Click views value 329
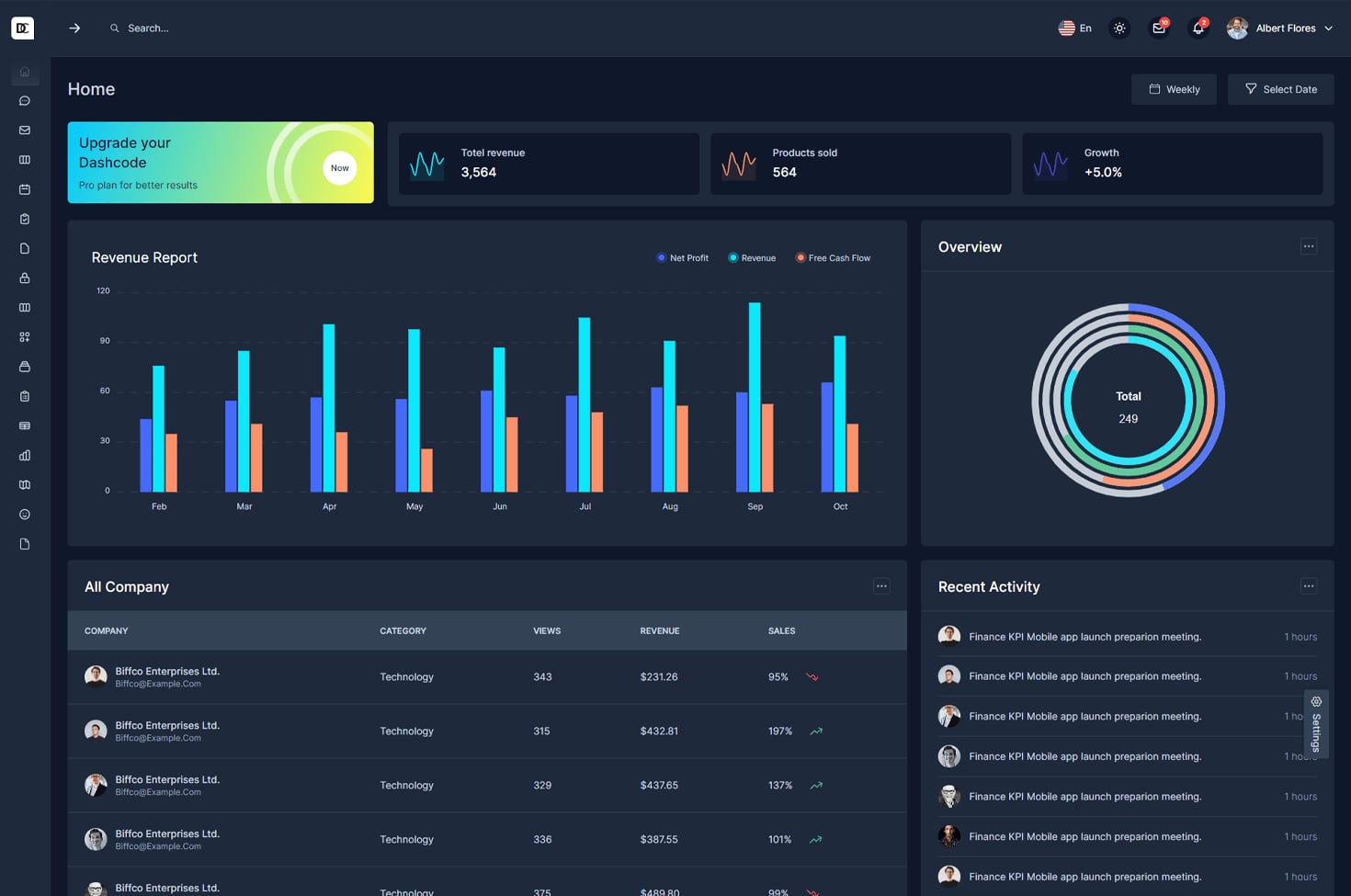Image resolution: width=1351 pixels, height=896 pixels. coord(542,786)
